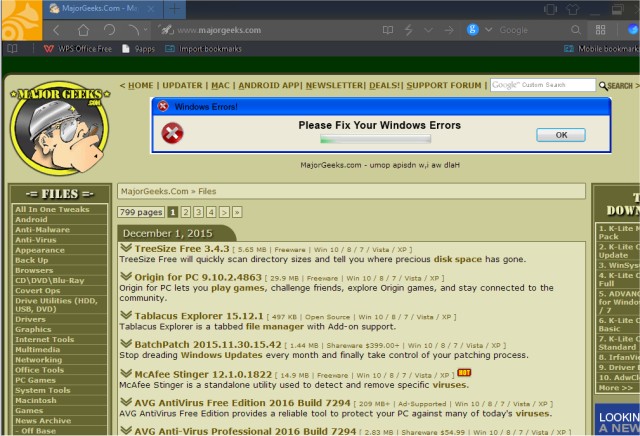
Task: Open reader mode book icon in address bar
Action: click(388, 30)
